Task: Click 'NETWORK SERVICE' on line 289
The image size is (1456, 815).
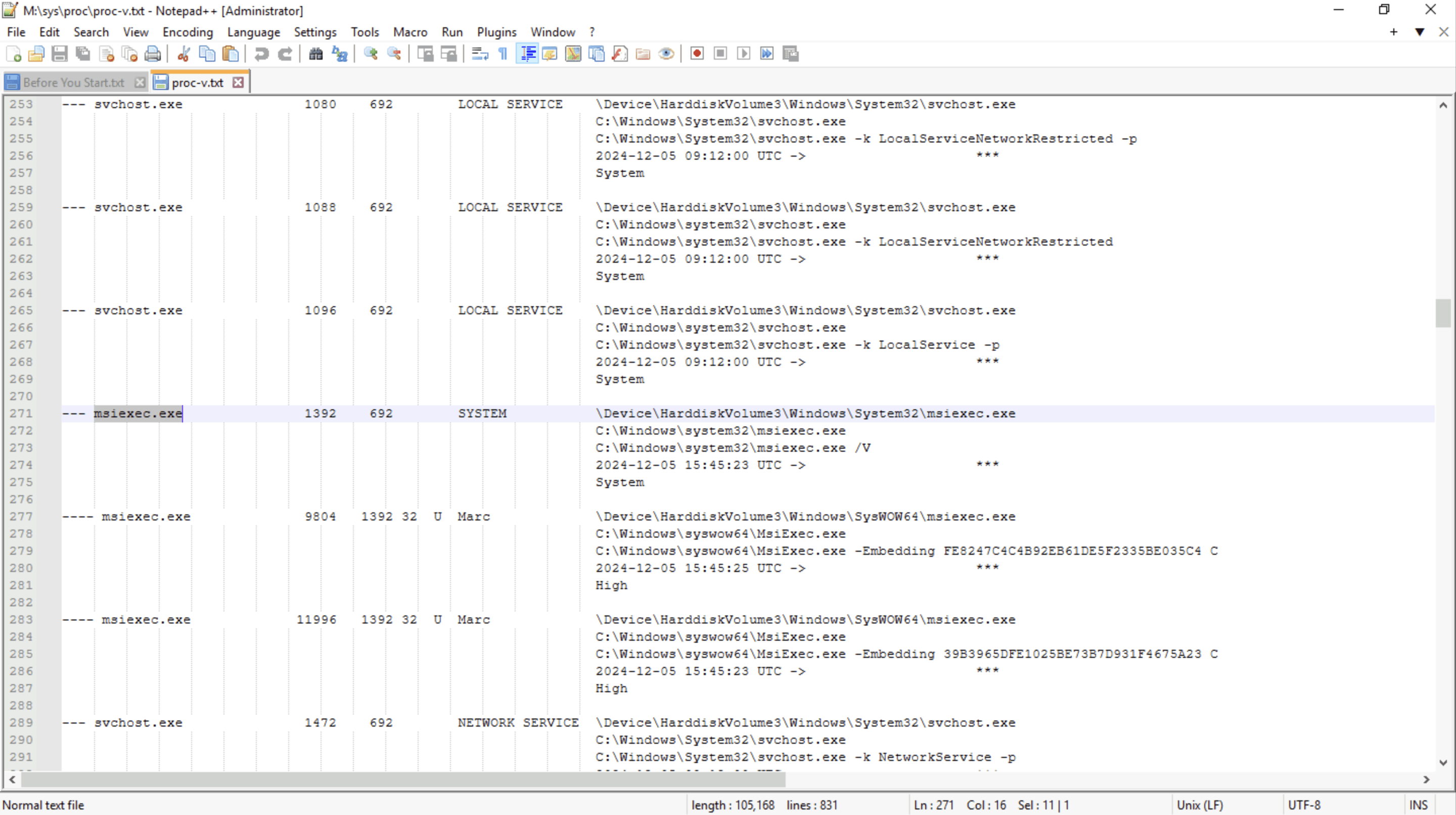Action: click(x=518, y=723)
